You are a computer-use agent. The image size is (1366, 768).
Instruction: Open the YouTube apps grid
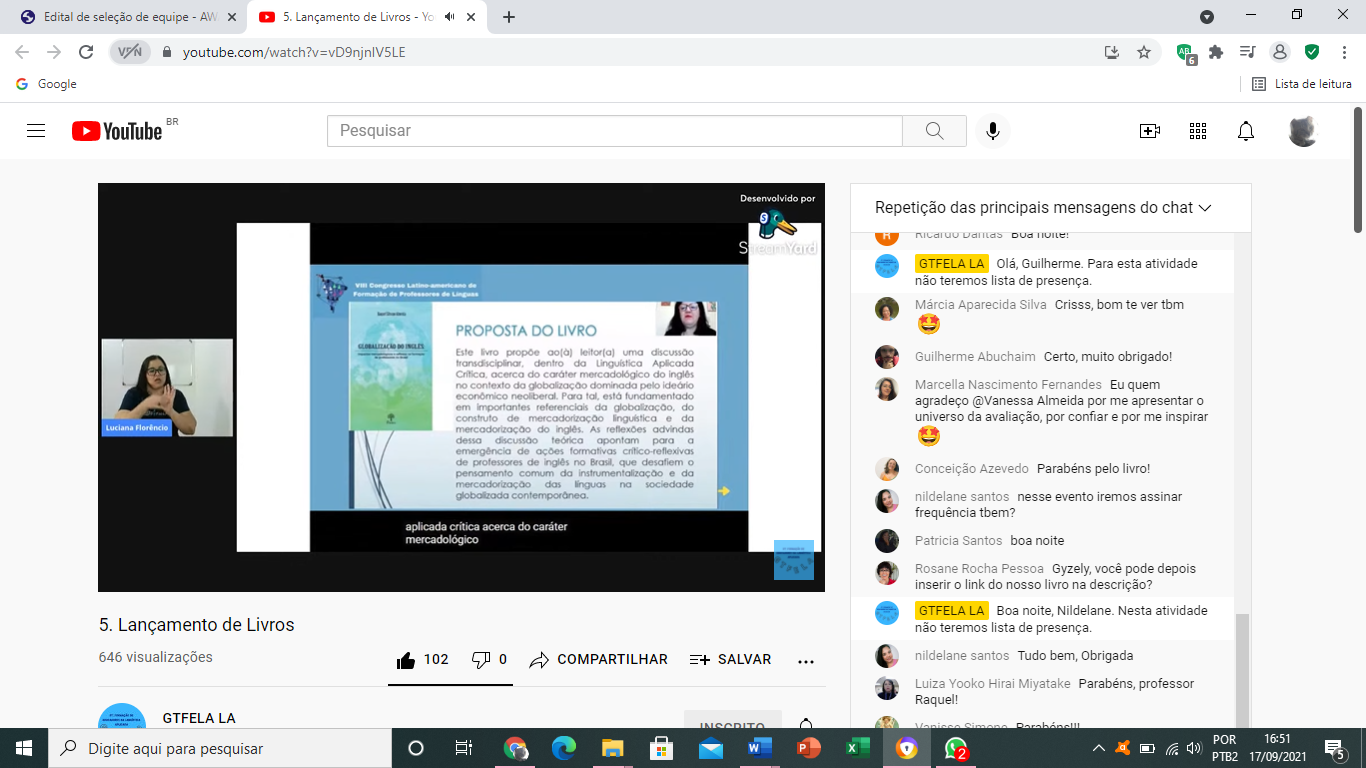pyautogui.click(x=1198, y=131)
